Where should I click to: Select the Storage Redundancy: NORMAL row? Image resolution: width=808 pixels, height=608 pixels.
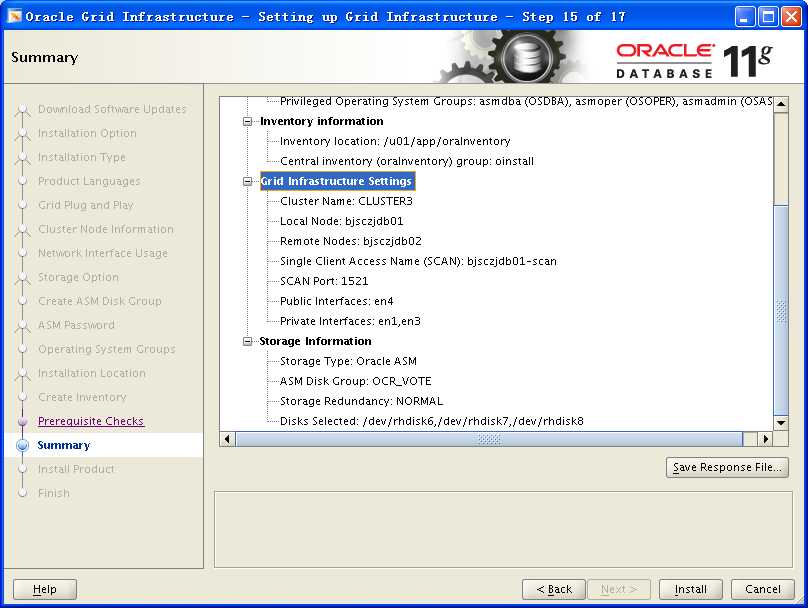pos(361,401)
